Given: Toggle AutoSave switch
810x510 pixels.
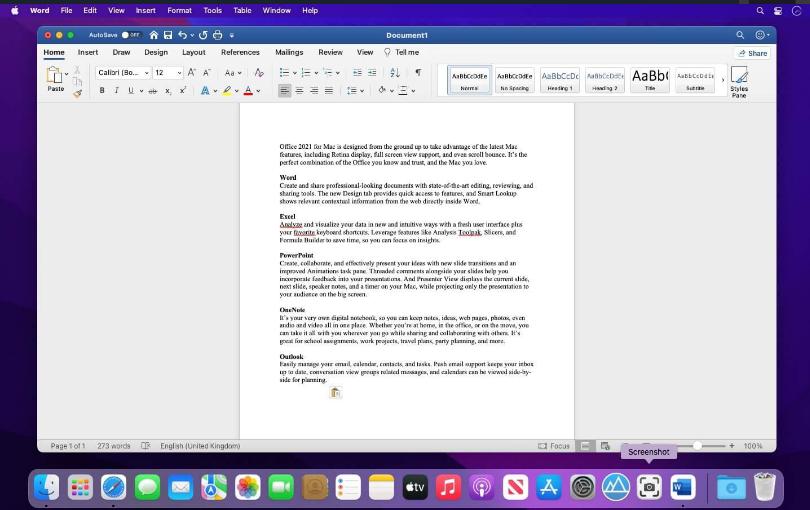Looking at the screenshot, I should (131, 35).
